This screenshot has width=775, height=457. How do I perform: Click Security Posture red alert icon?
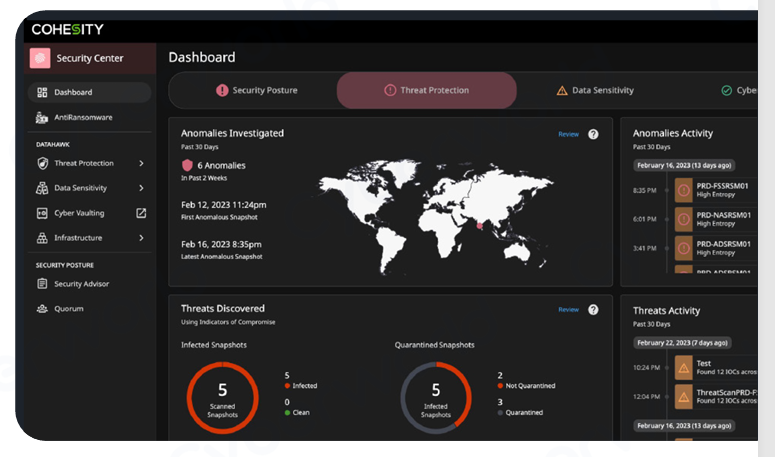pos(222,90)
